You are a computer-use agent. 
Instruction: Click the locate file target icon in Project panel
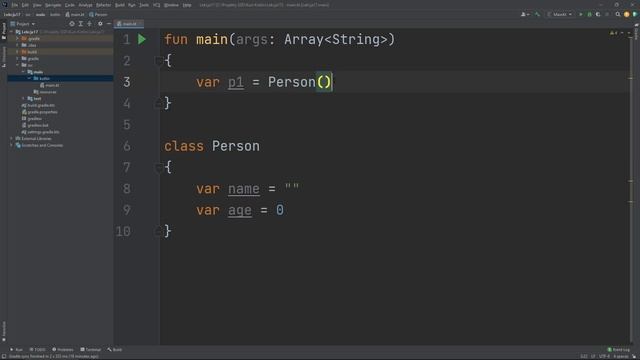point(71,24)
